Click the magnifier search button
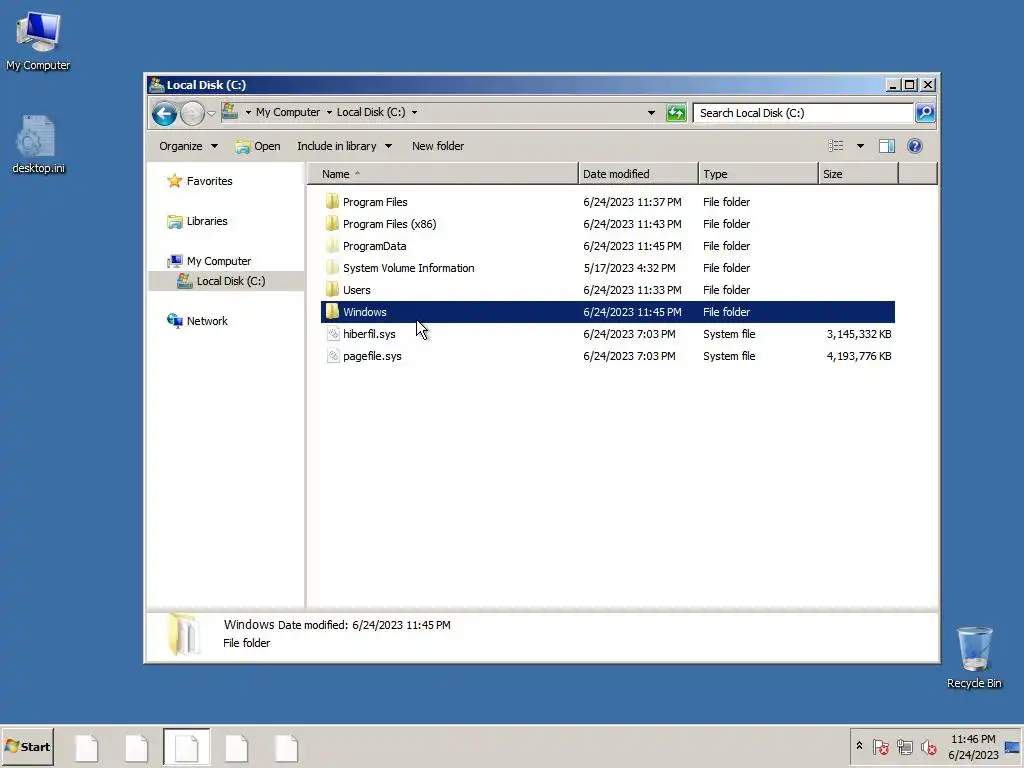Screen dimensions: 1024x768 pyautogui.click(x=925, y=113)
